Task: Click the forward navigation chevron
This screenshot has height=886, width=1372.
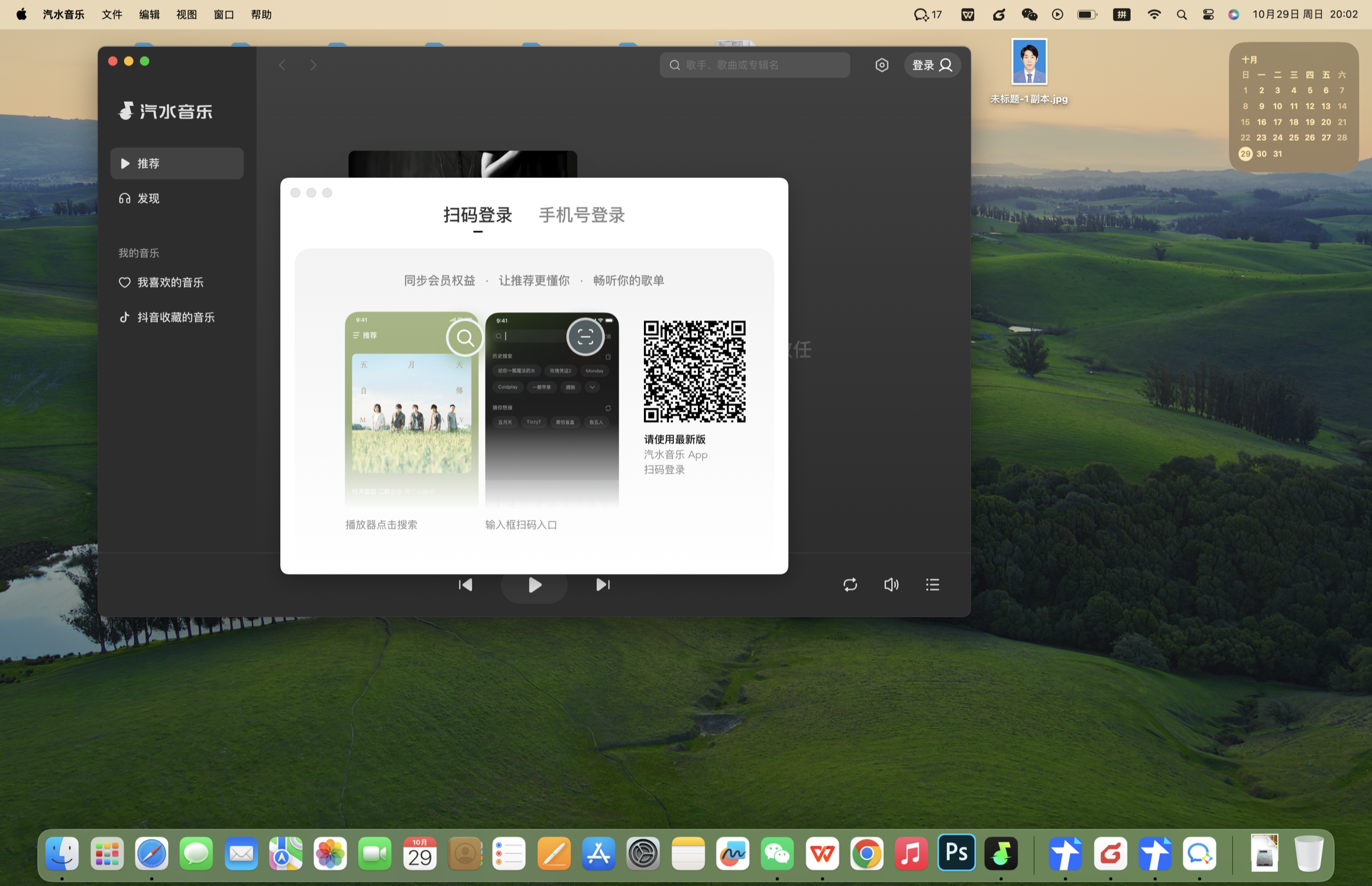Action: (313, 65)
